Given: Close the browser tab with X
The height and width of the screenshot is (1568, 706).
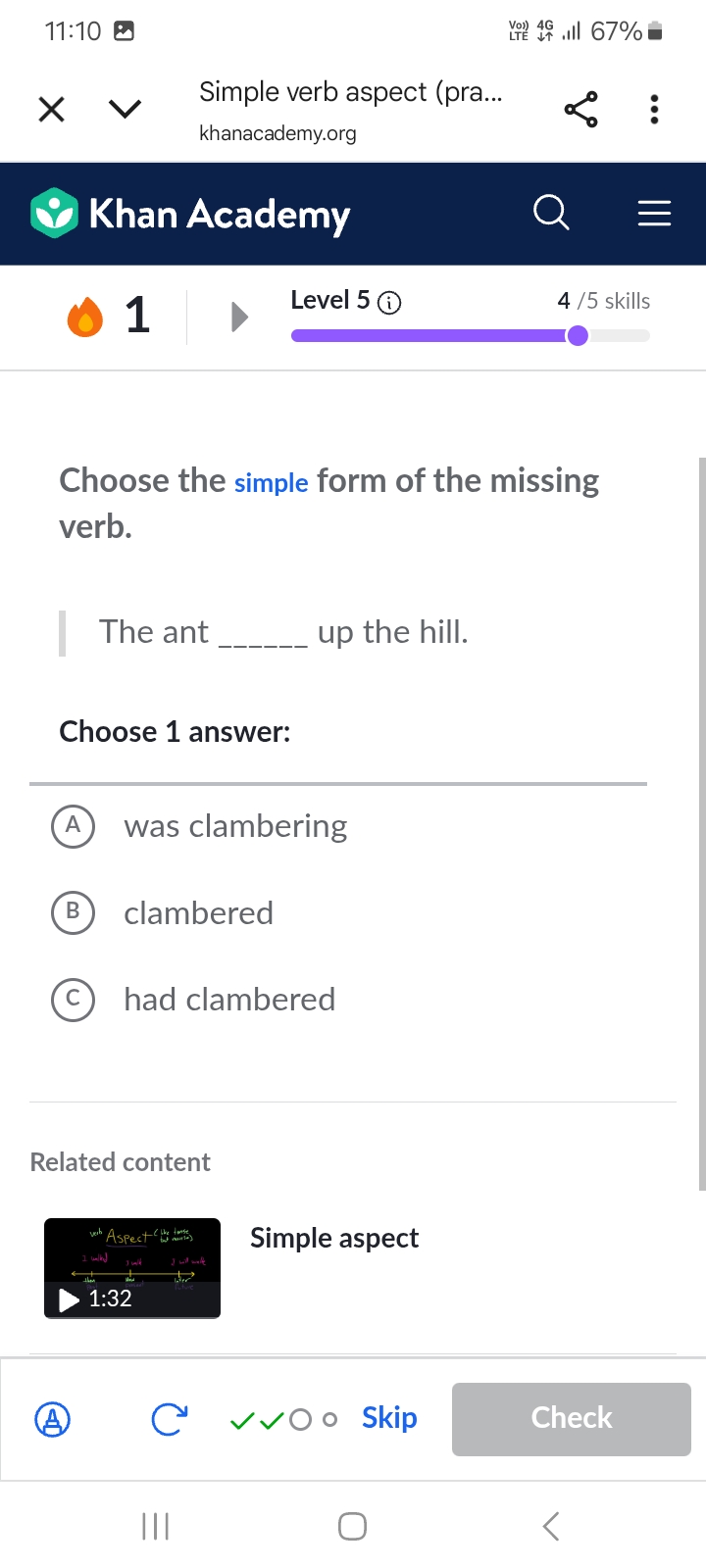Looking at the screenshot, I should point(51,109).
